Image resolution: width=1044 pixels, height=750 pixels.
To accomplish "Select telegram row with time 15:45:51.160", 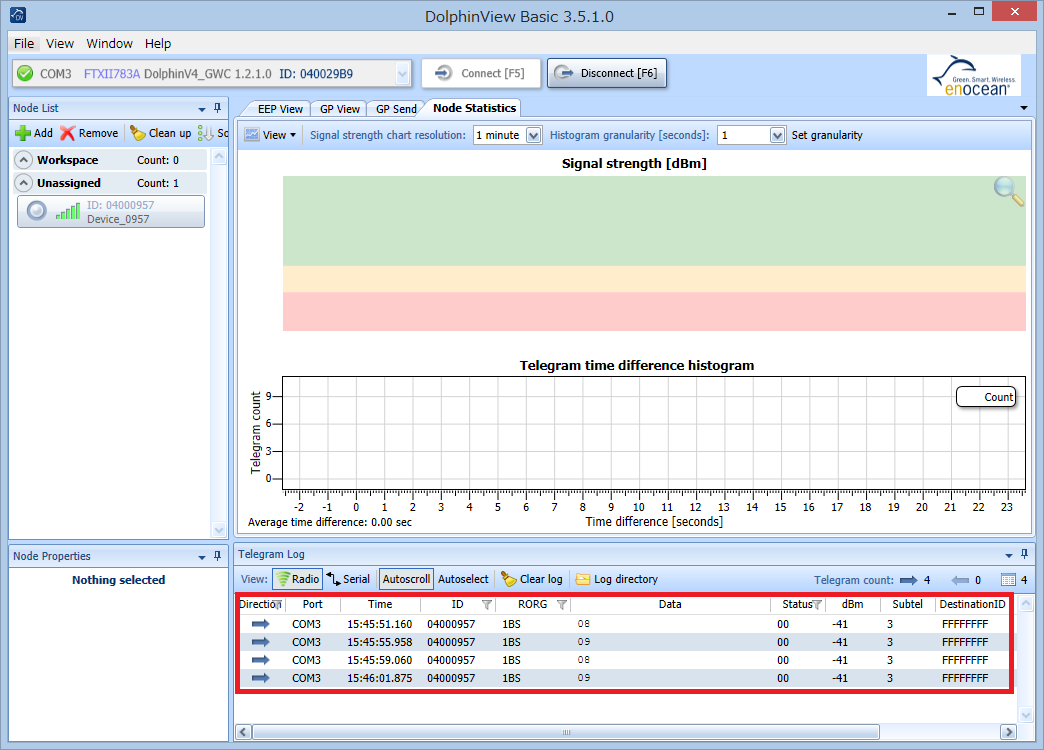I will [x=625, y=624].
